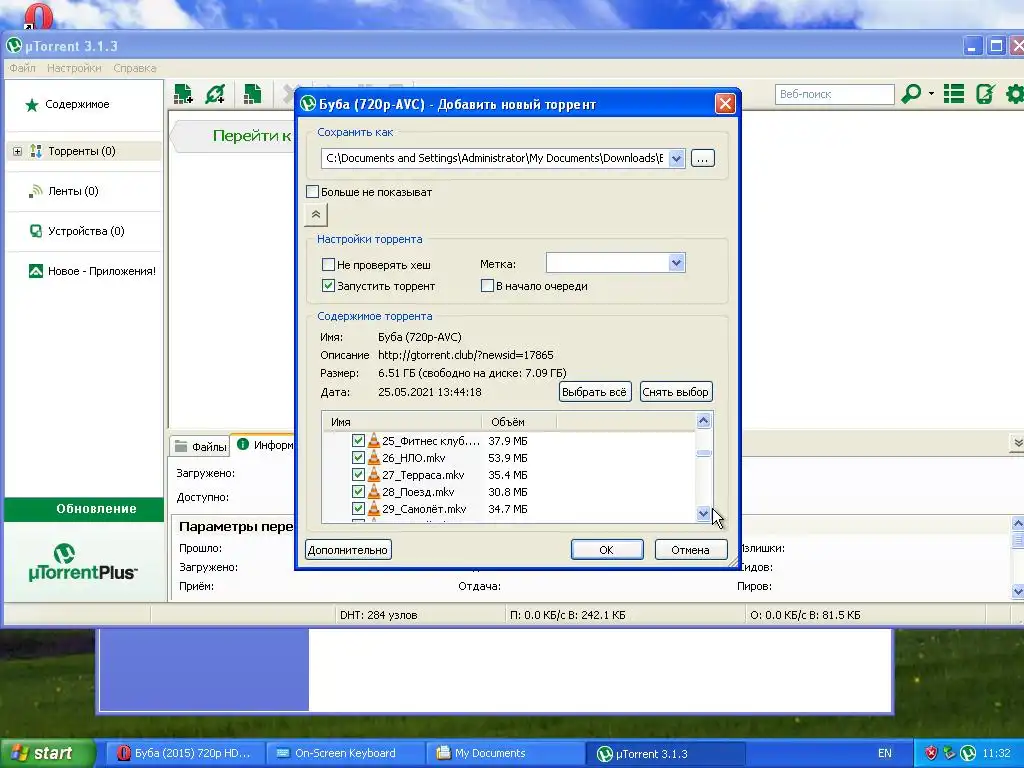Select the 27_Терраса.mkv file name
The height and width of the screenshot is (768, 1024).
click(x=423, y=475)
